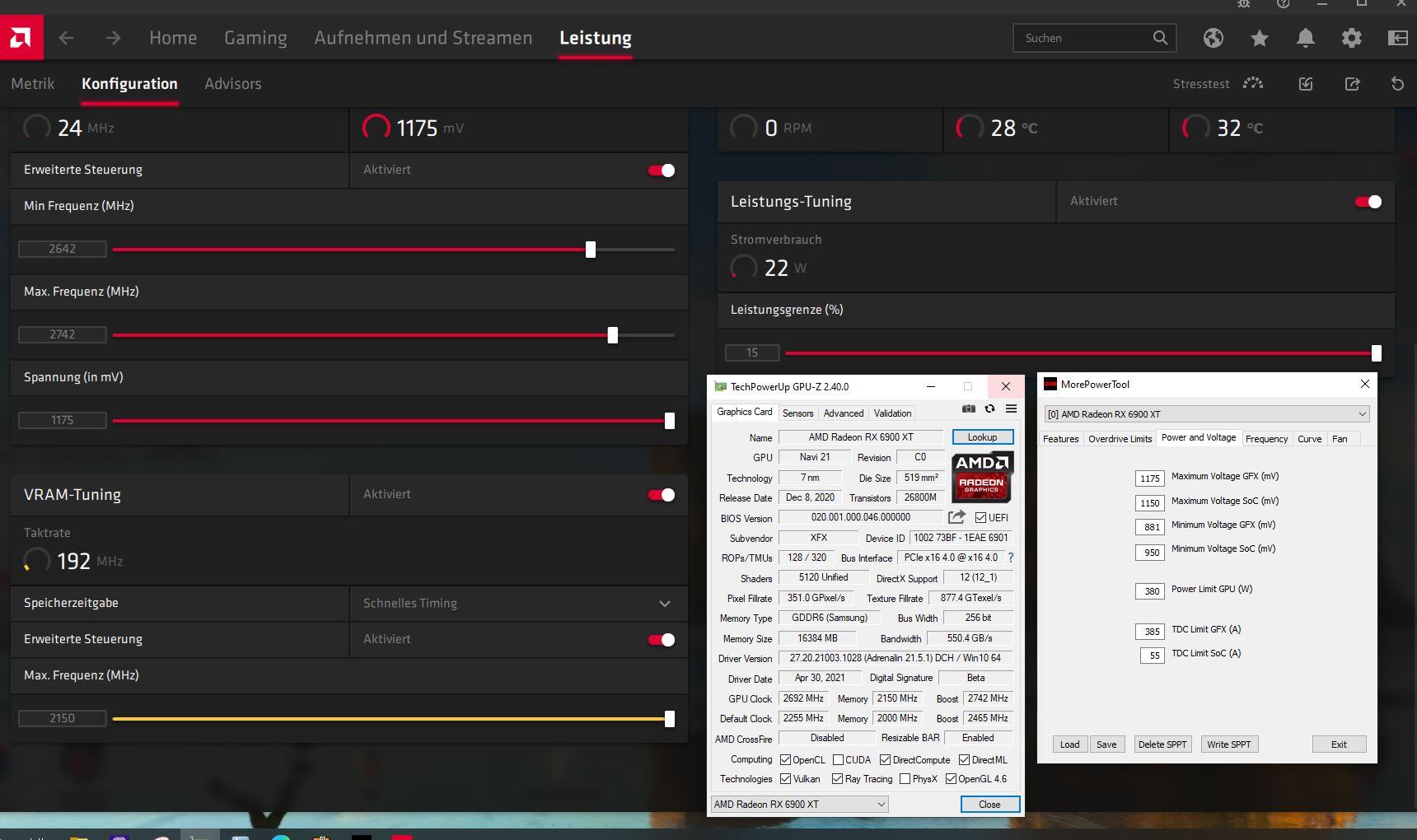Open GPU-Z Advanced tab
The image size is (1417, 840).
pos(844,413)
